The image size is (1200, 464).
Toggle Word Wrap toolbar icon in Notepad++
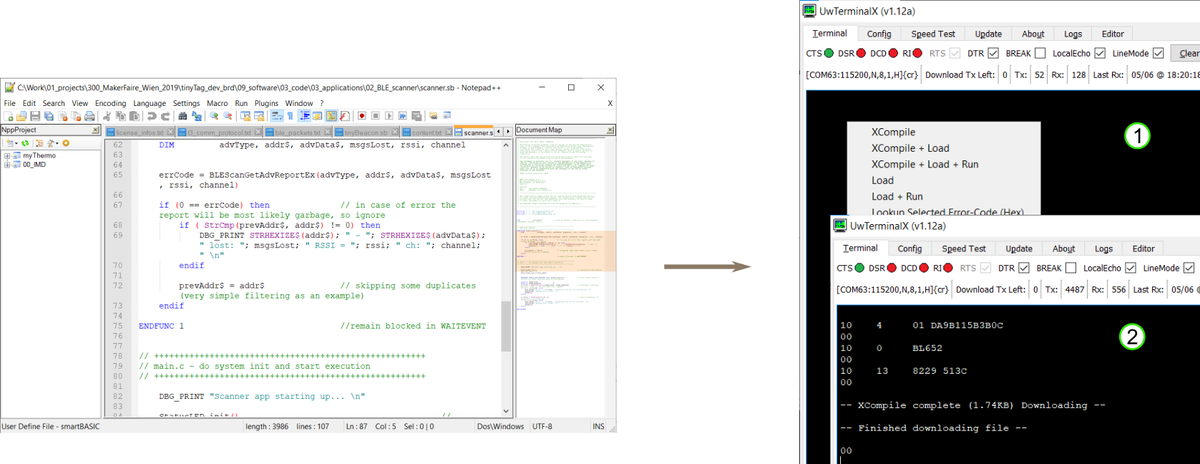click(277, 116)
